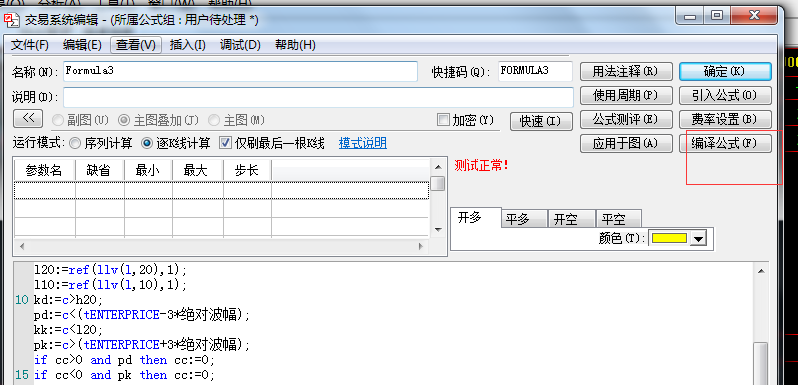This screenshot has height=385, width=798.
Task: Open the 模式说明 link
Action: coord(363,143)
